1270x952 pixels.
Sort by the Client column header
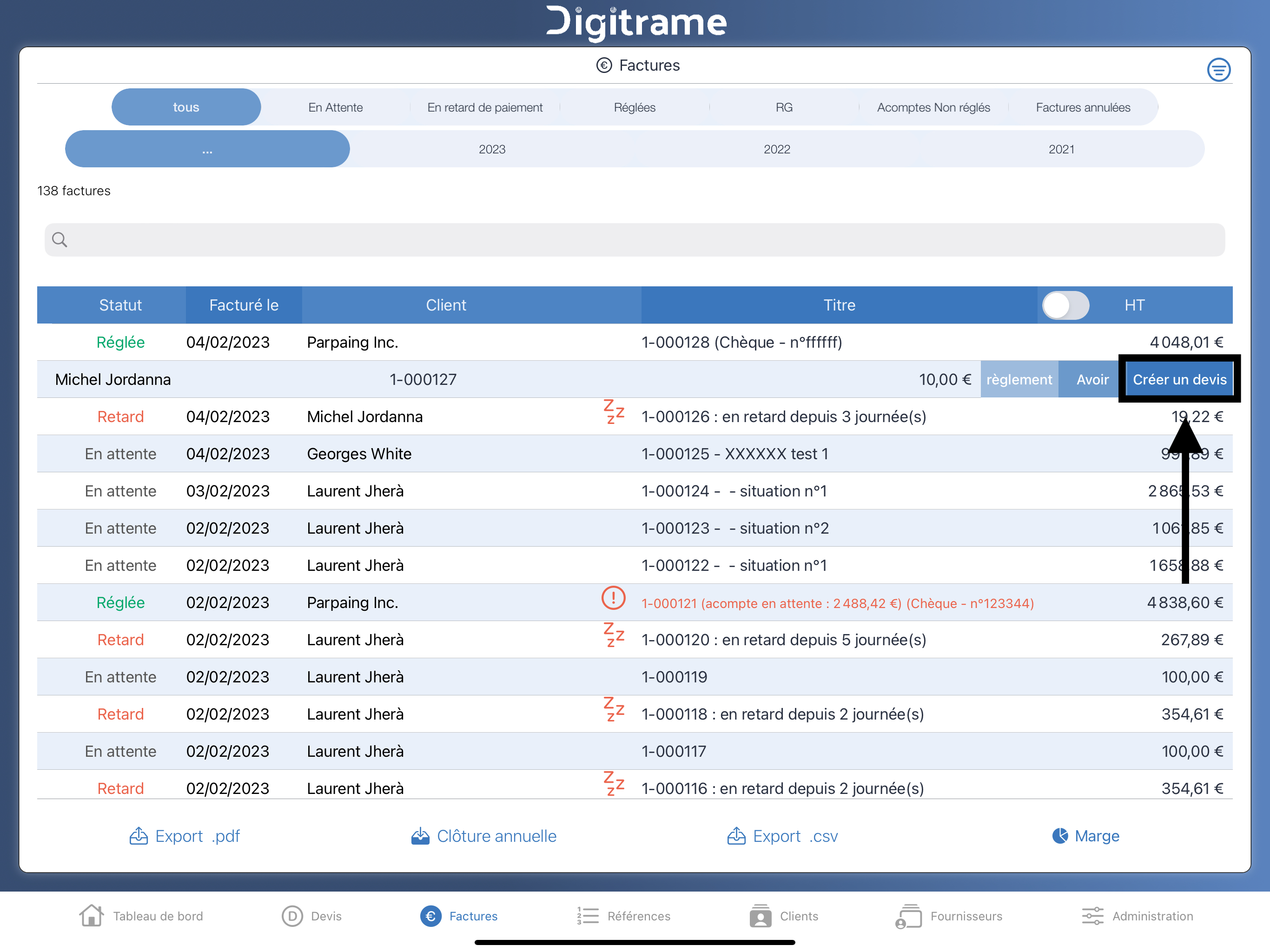point(445,305)
